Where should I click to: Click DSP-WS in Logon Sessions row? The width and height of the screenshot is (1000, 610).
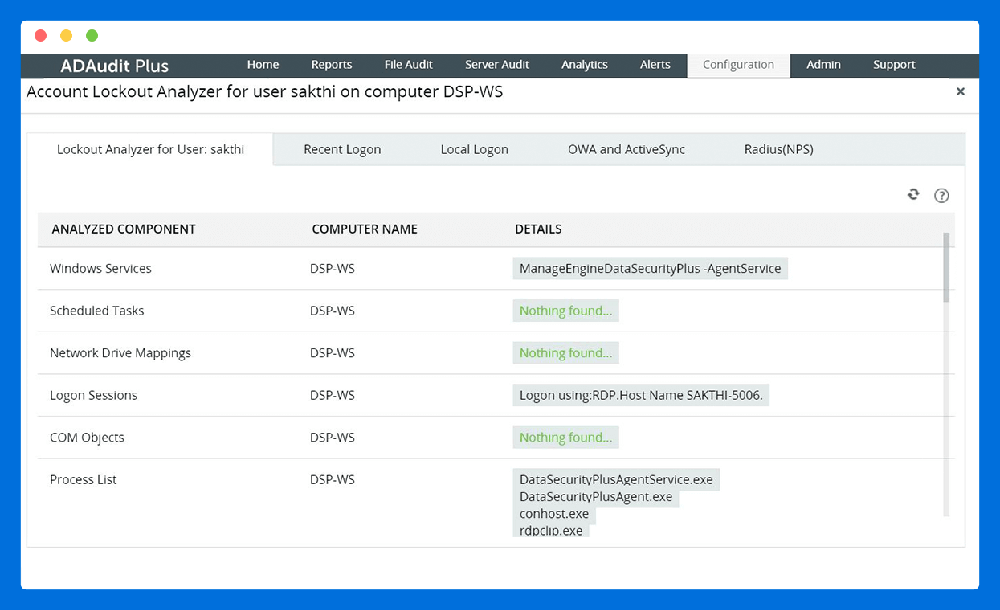tap(332, 396)
